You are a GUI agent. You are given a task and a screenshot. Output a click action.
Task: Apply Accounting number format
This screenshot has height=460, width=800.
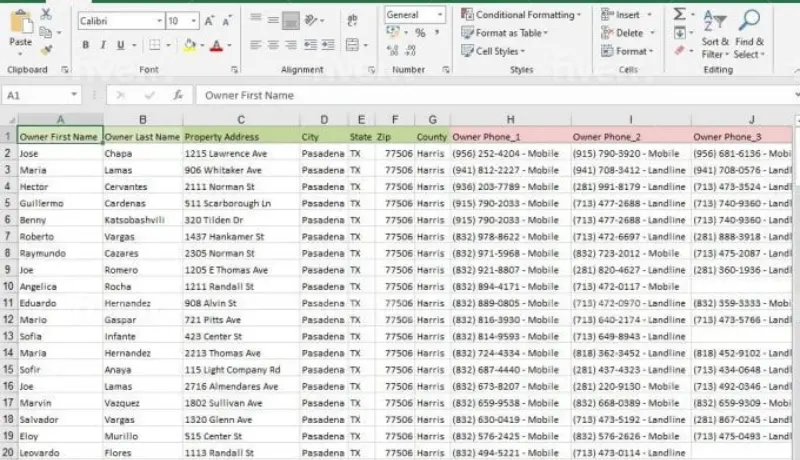(393, 32)
